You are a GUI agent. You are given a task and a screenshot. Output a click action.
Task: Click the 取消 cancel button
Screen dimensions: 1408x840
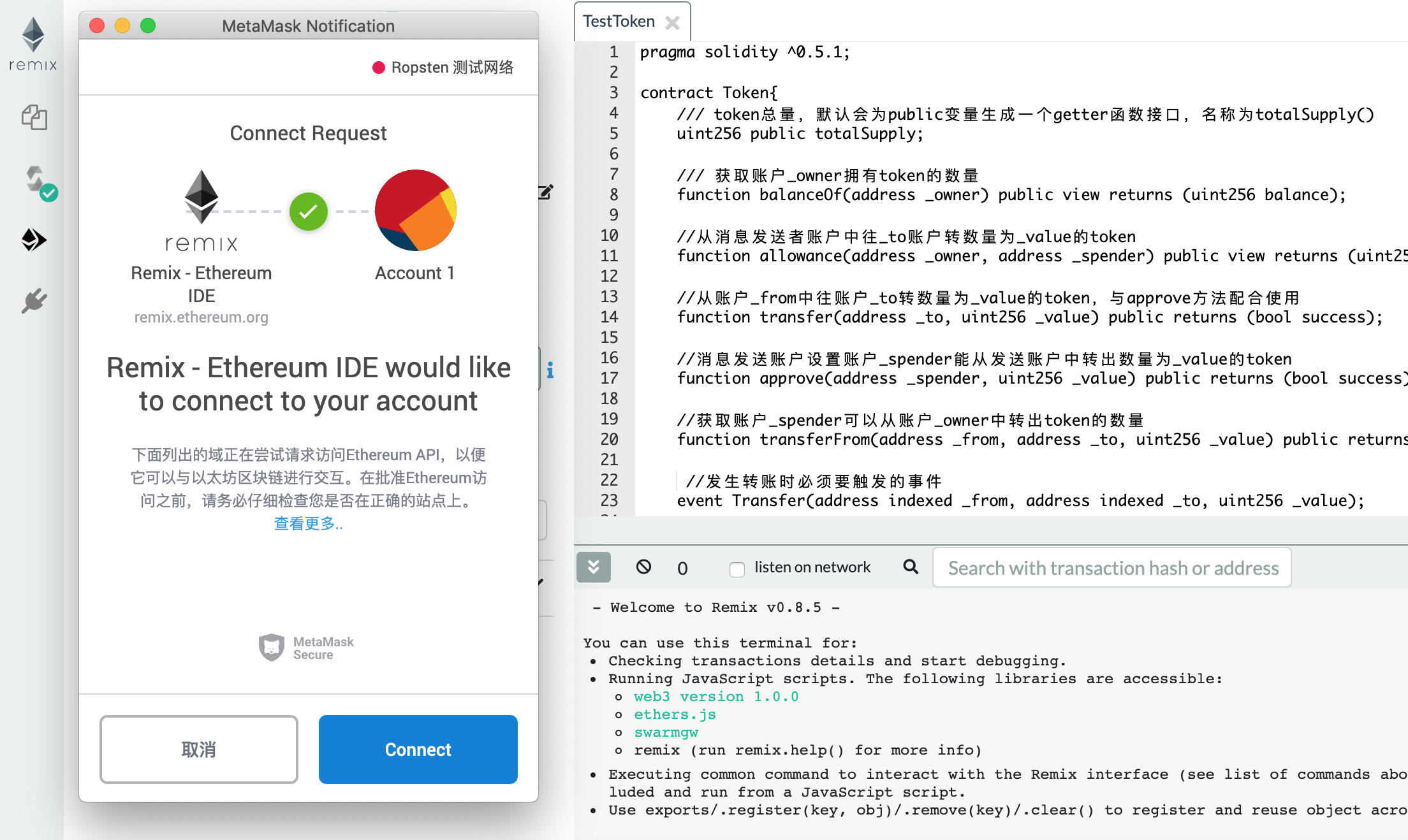(198, 749)
